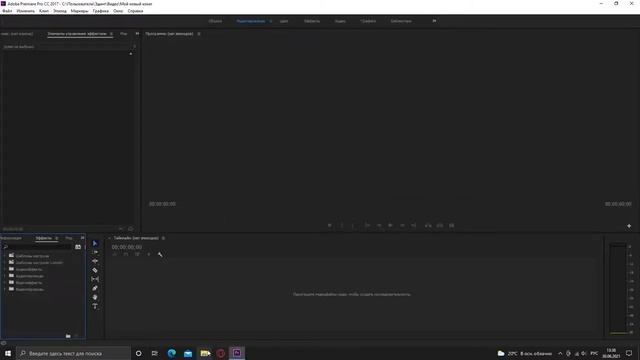Open the Маркеры menu

(80, 11)
